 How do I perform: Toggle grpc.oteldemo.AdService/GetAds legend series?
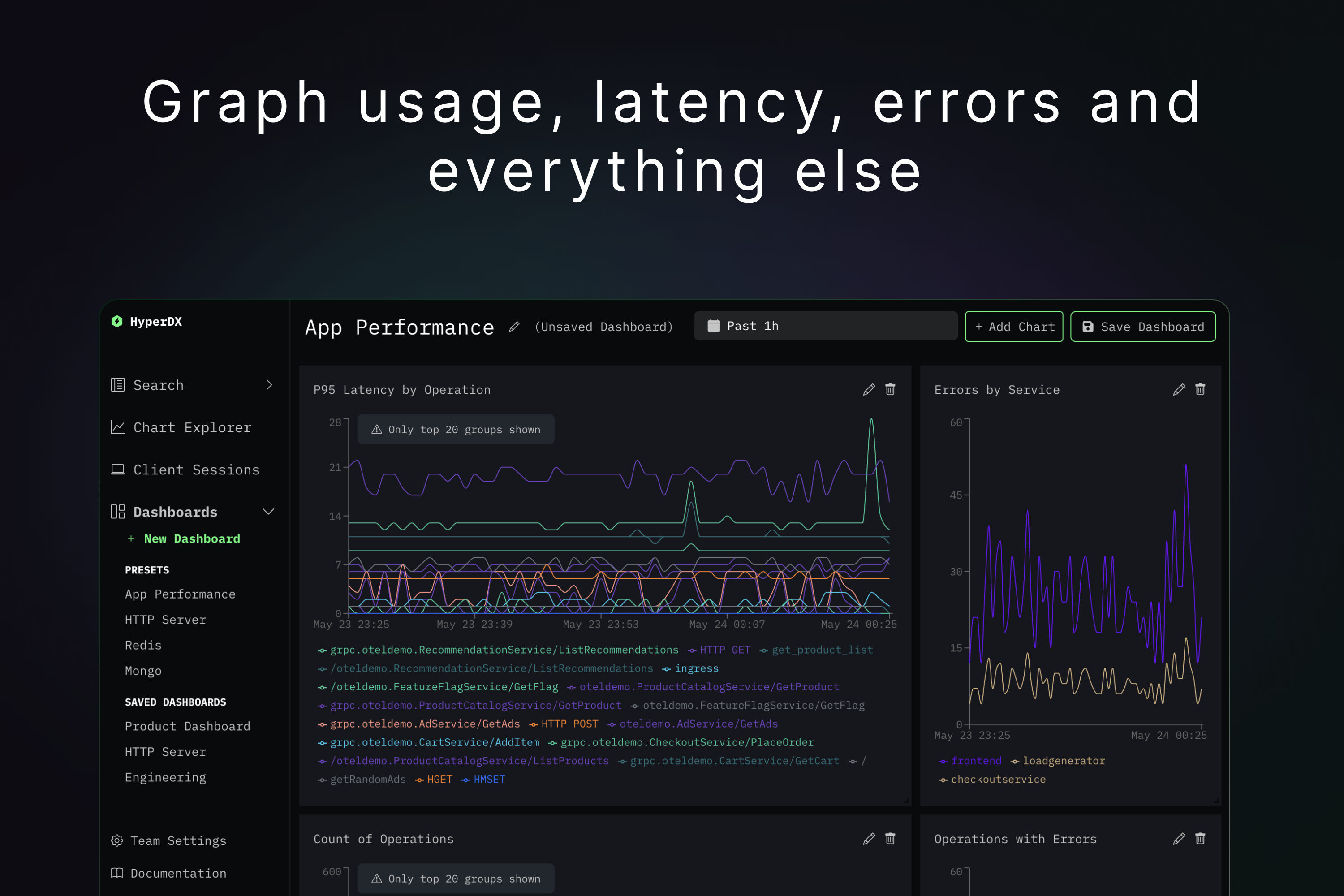pyautogui.click(x=419, y=724)
